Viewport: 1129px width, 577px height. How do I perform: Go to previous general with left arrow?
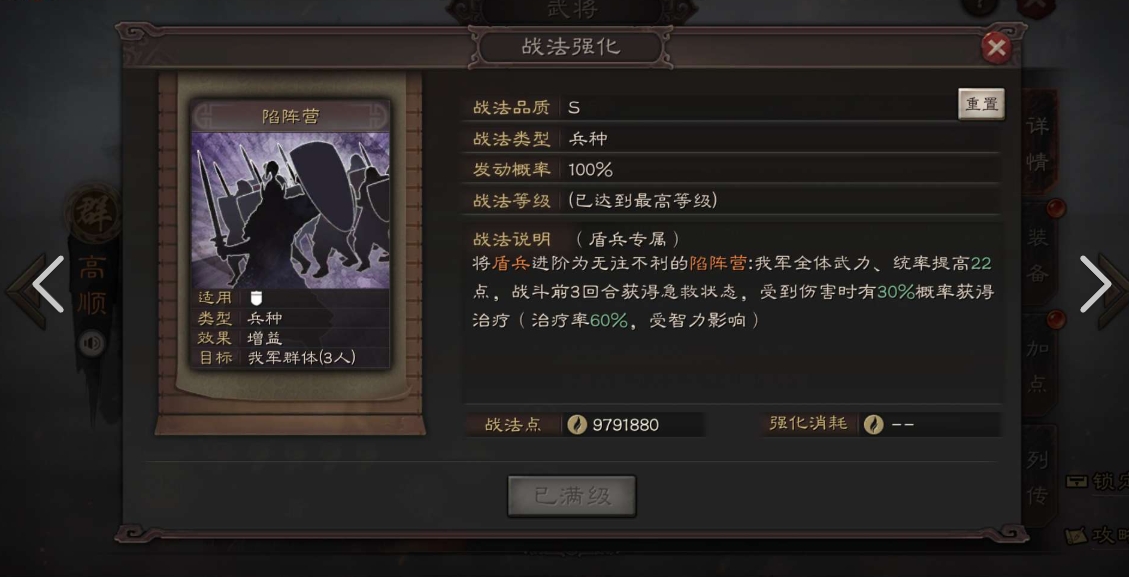[x=47, y=285]
